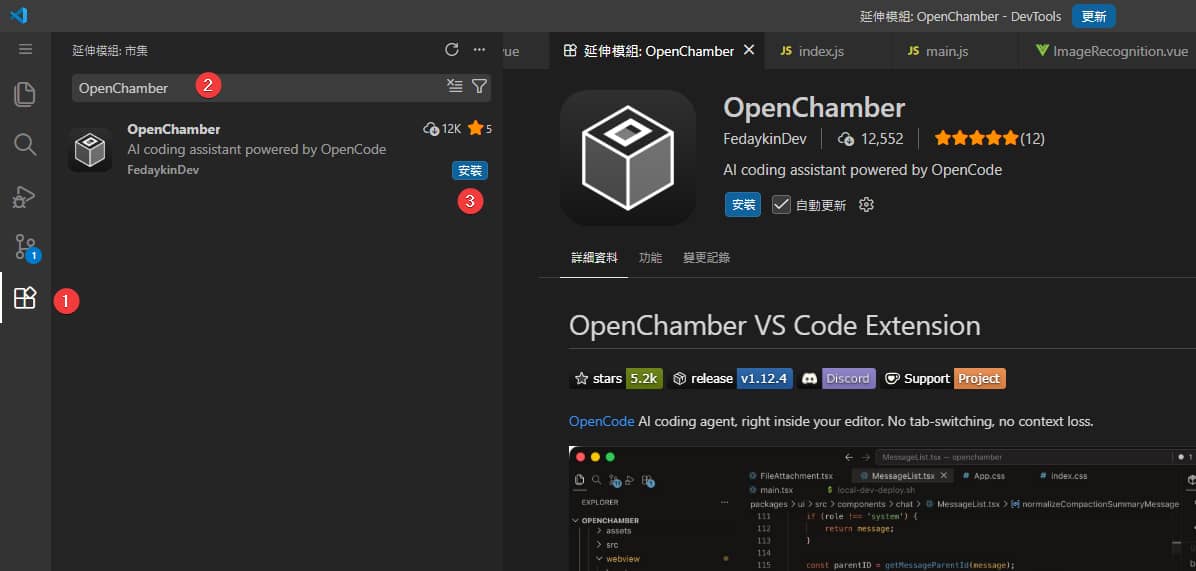Click the OpenChamber VS Code Extension heading
The image size is (1196, 571).
pyautogui.click(x=775, y=326)
